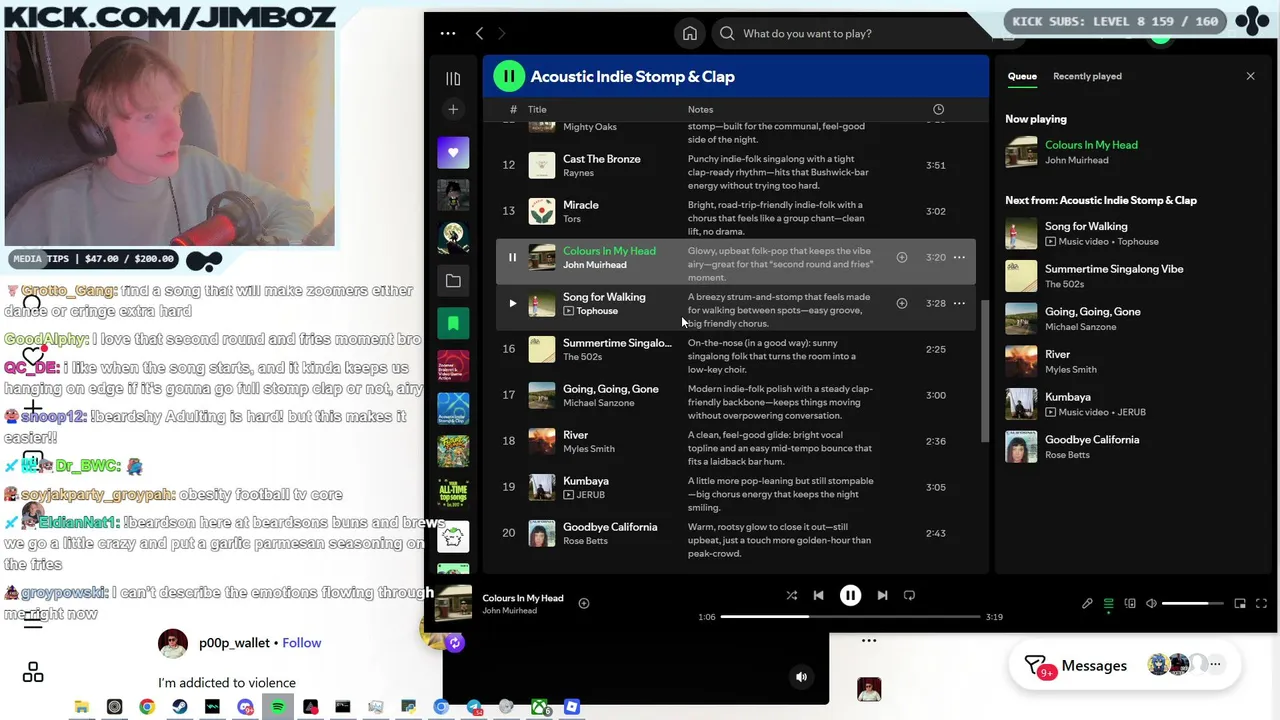Open the Xbox app from the taskbar
The height and width of the screenshot is (720, 1280).
(539, 707)
